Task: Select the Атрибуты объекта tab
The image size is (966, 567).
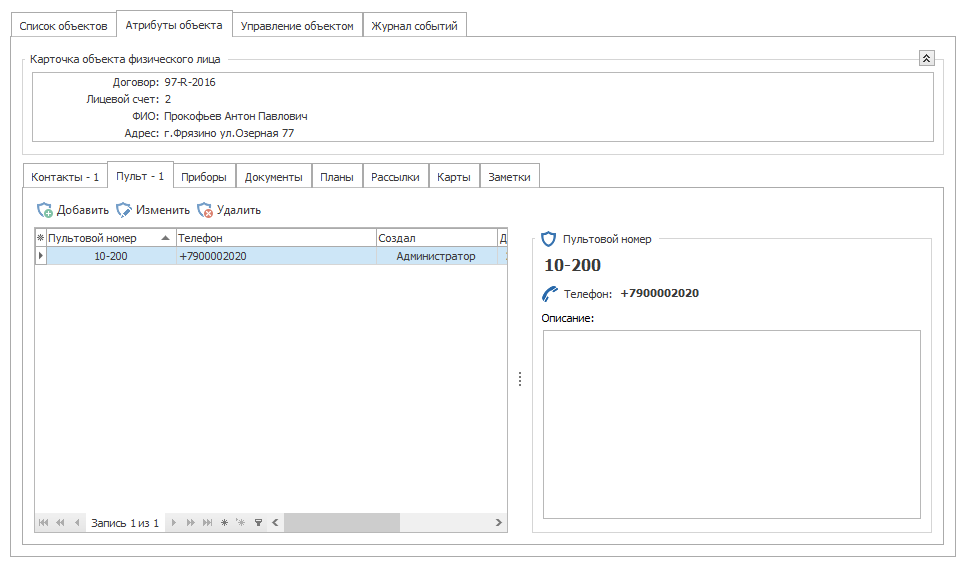Action: pos(174,25)
